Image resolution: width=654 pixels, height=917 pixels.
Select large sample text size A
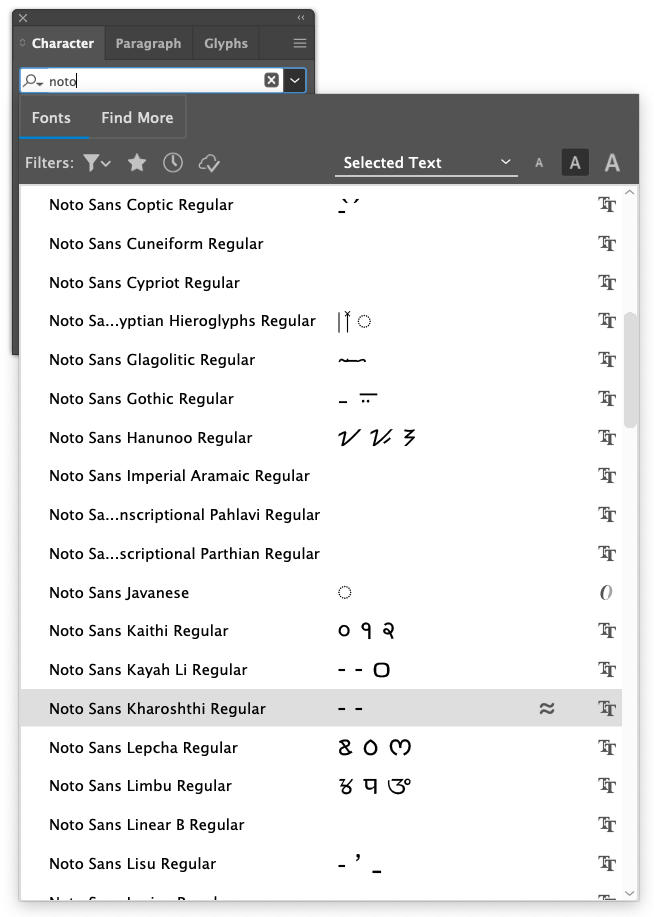[x=612, y=163]
